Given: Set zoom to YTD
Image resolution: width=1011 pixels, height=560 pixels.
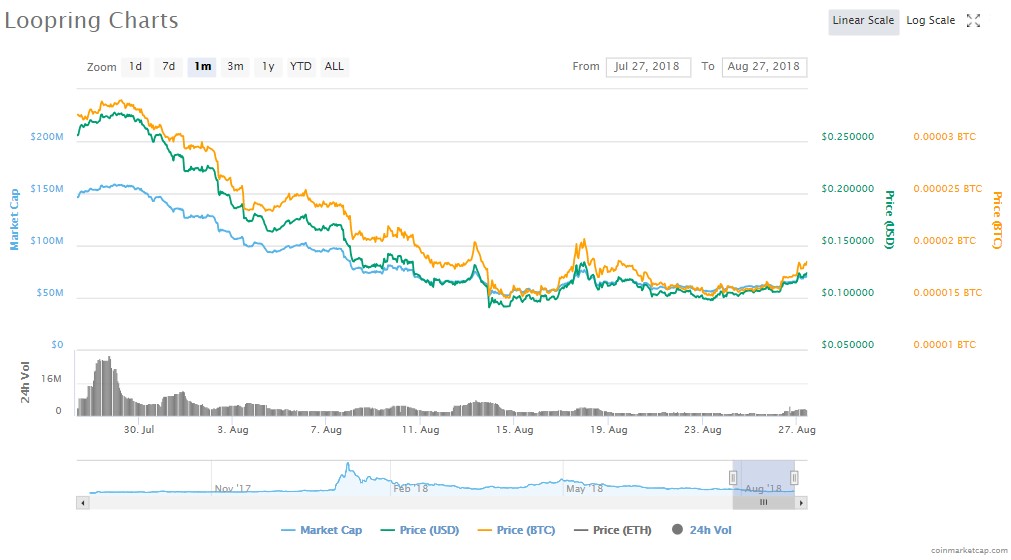Looking at the screenshot, I should coord(300,66).
